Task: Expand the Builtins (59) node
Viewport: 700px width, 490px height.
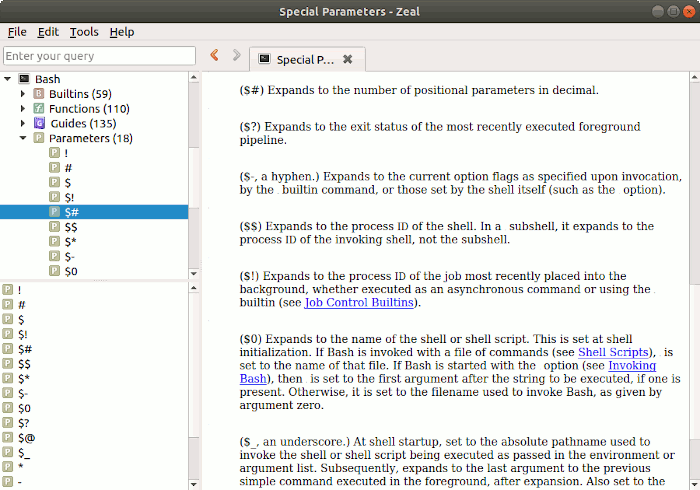Action: point(23,94)
